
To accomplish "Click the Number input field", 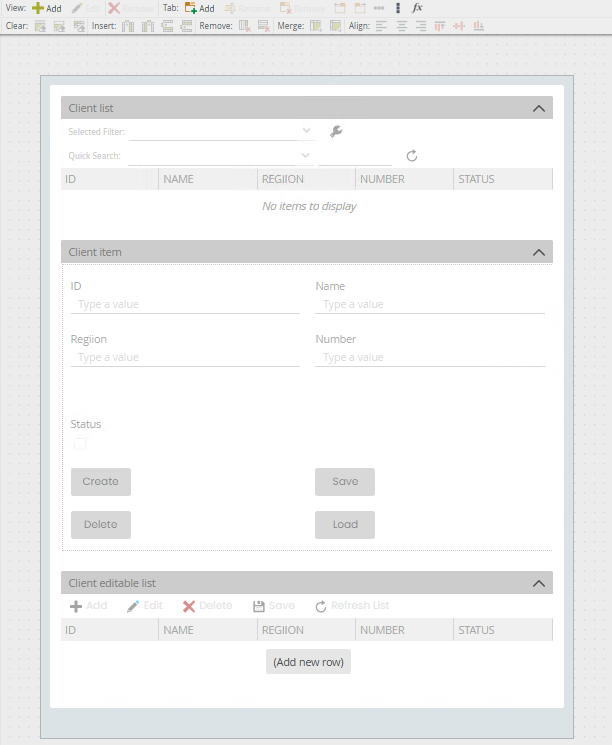I will (430, 357).
